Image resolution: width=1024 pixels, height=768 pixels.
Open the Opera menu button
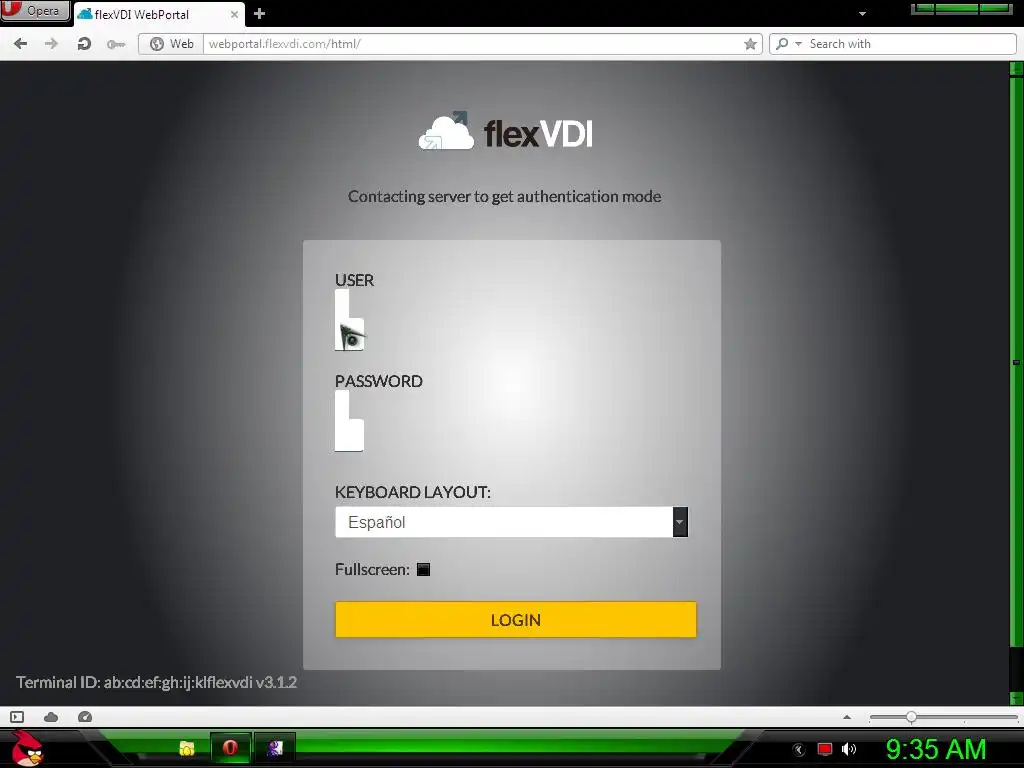point(35,10)
